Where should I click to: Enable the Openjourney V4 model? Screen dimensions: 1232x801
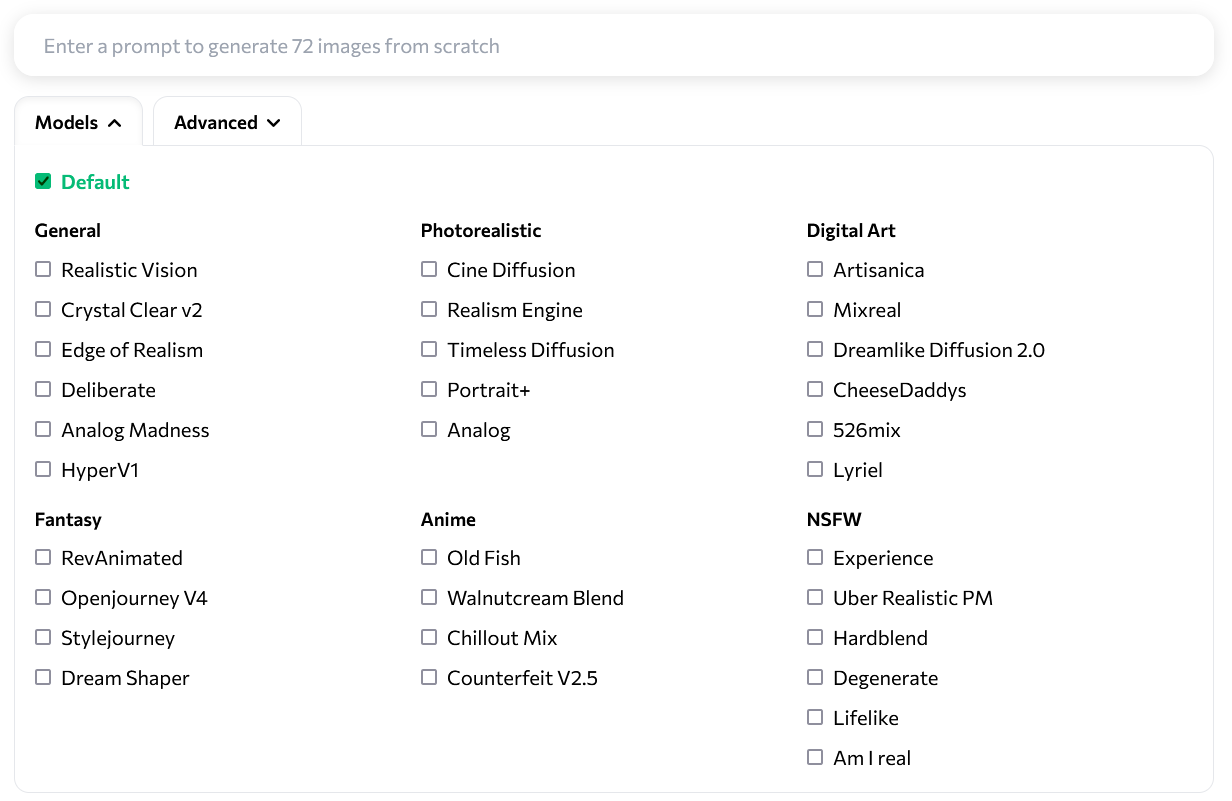click(43, 598)
